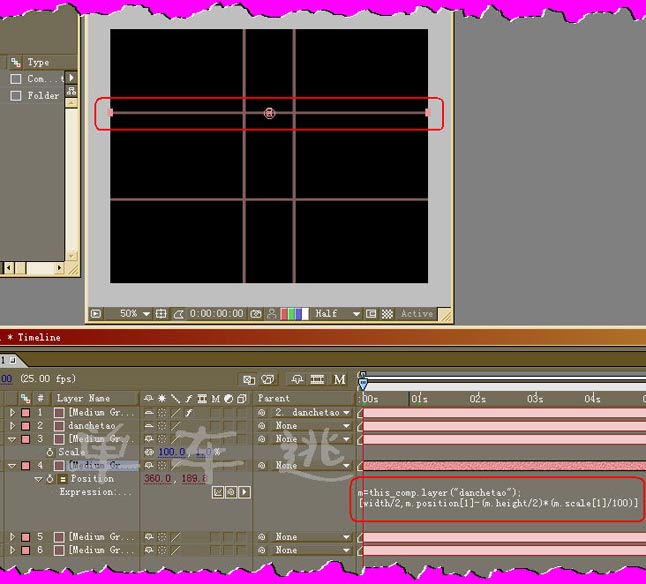Click layer 1 label color square

tap(26, 412)
